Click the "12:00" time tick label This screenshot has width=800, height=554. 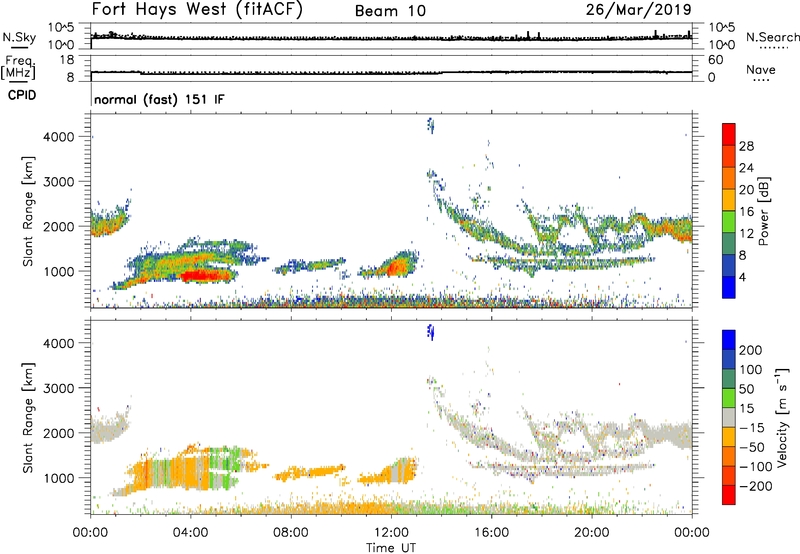tap(391, 533)
